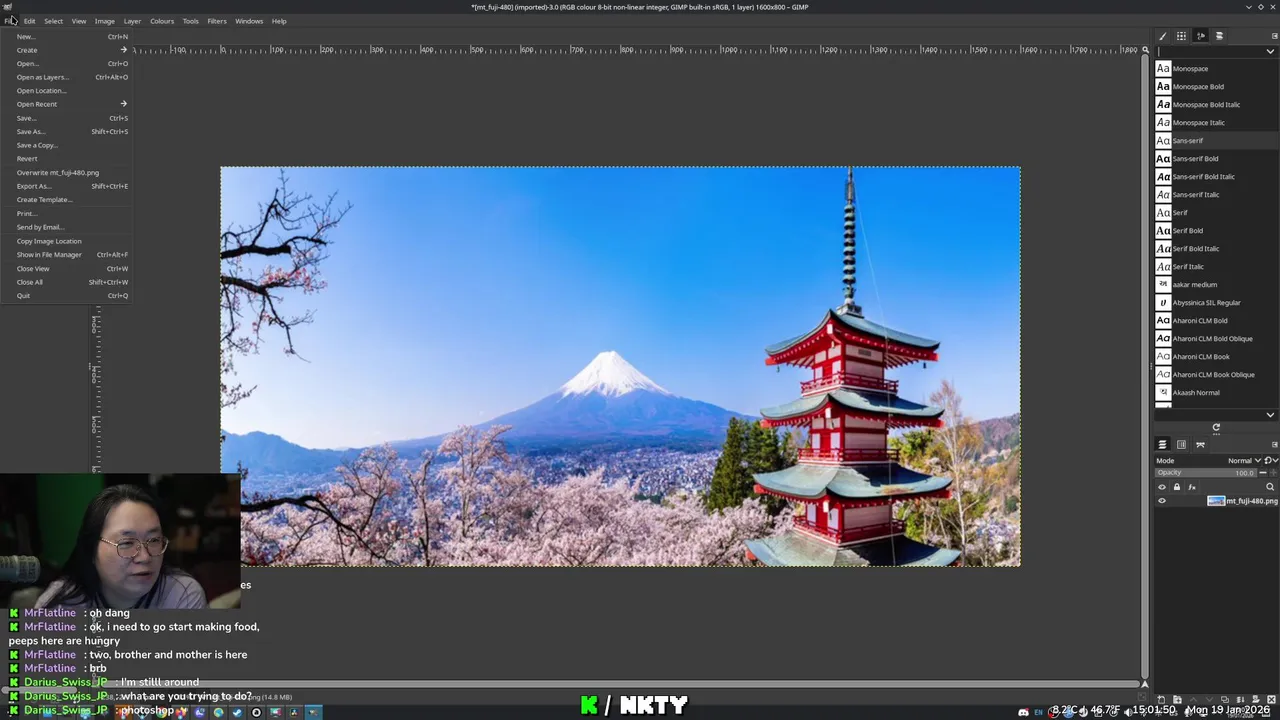Switch to the Layers tab icon

coord(1162,445)
